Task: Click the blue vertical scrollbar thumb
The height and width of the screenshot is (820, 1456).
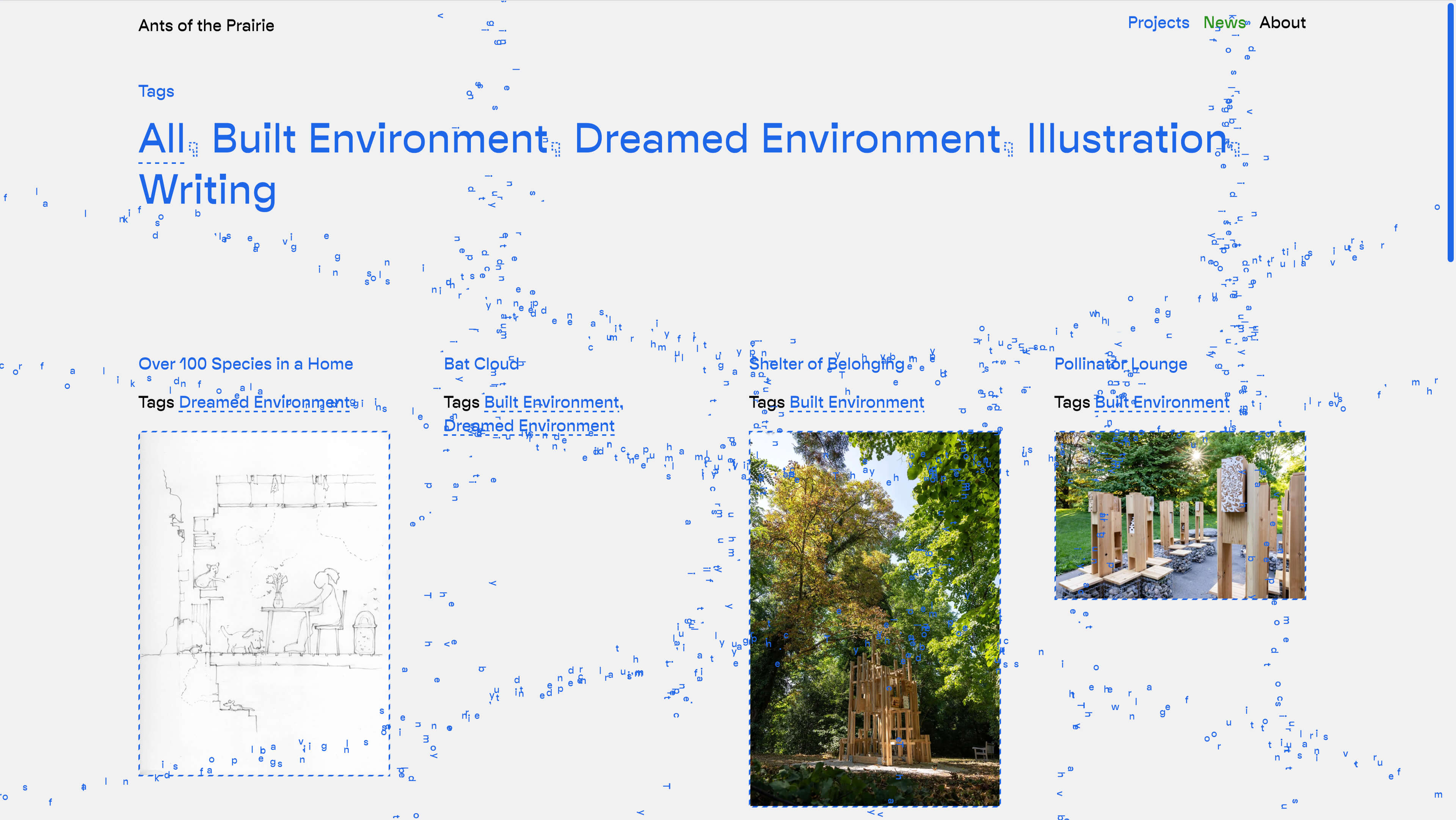Action: click(x=1451, y=132)
